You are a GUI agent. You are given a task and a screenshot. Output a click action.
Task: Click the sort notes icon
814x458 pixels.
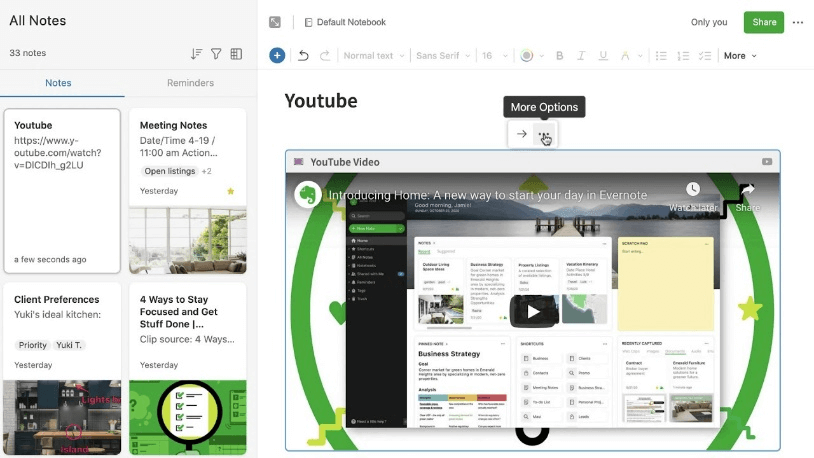tap(196, 53)
